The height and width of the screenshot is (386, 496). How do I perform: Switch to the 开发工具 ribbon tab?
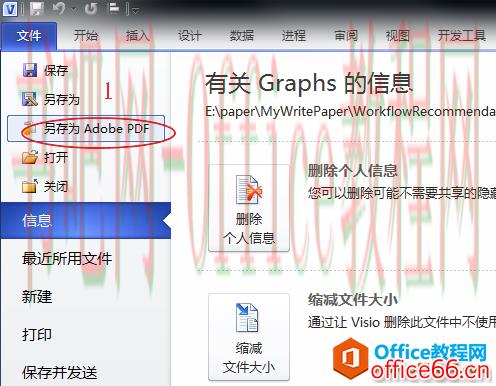point(462,35)
